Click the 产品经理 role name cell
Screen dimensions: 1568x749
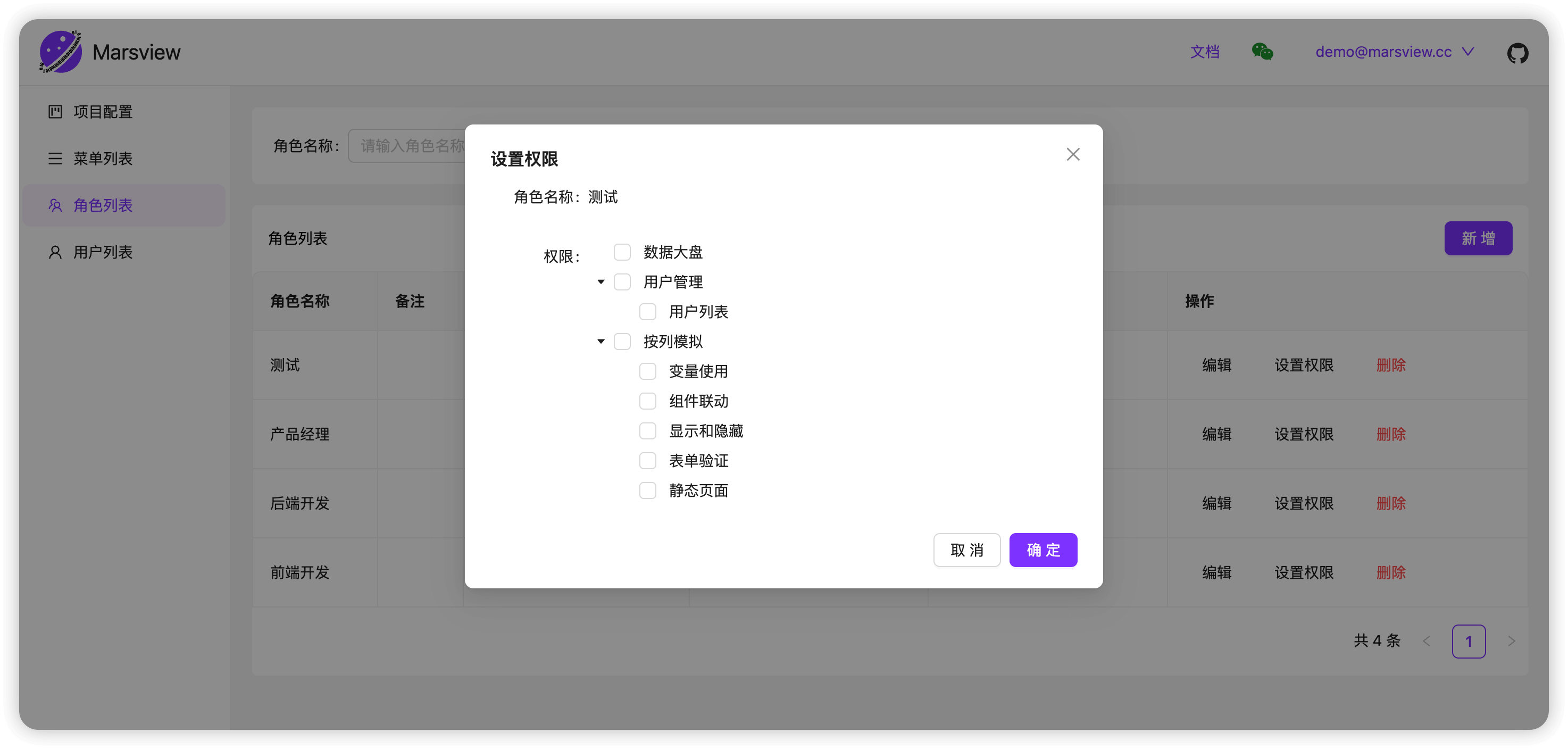(315, 434)
